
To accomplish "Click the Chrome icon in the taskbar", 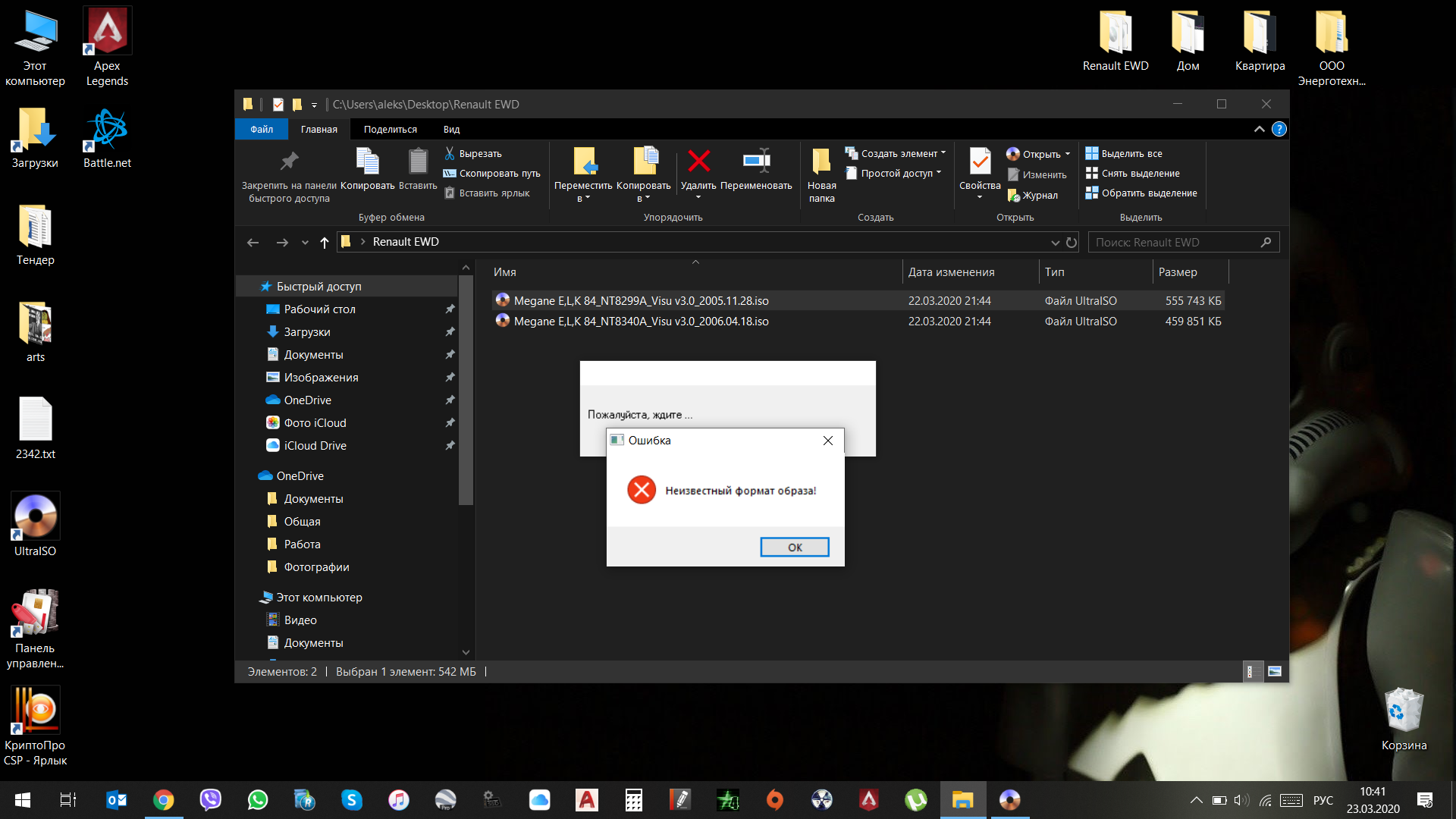I will pyautogui.click(x=163, y=800).
